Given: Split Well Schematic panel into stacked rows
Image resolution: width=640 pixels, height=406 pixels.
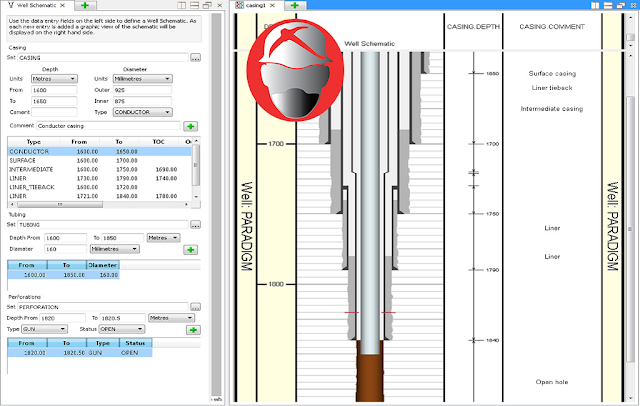Looking at the screenshot, I should (x=195, y=5).
